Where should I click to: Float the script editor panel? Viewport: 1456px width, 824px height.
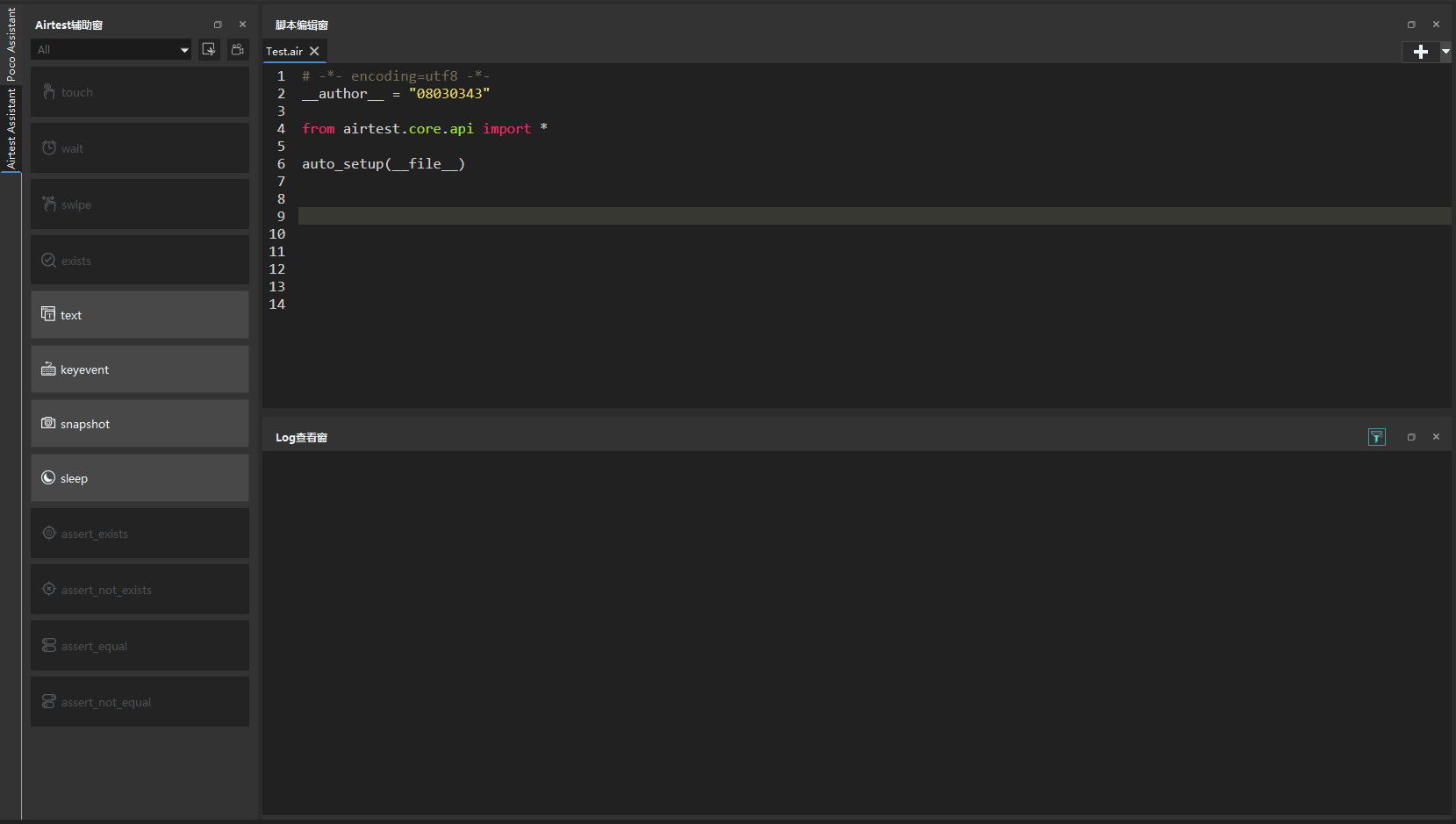pyautogui.click(x=1411, y=25)
